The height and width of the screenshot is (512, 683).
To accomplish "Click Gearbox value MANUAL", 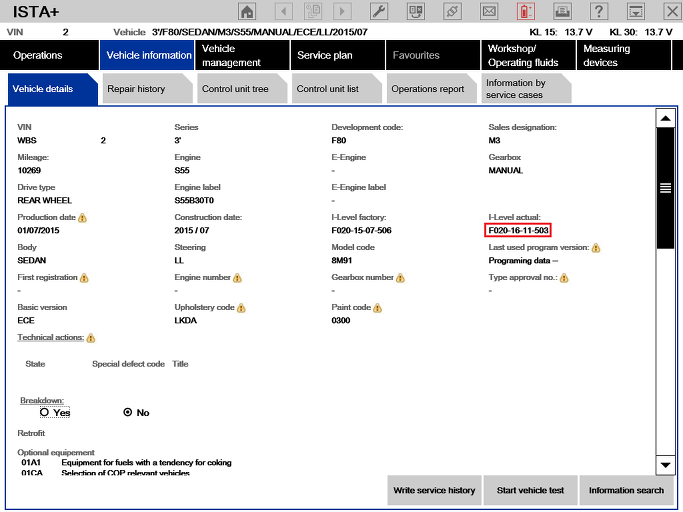I will 505,170.
